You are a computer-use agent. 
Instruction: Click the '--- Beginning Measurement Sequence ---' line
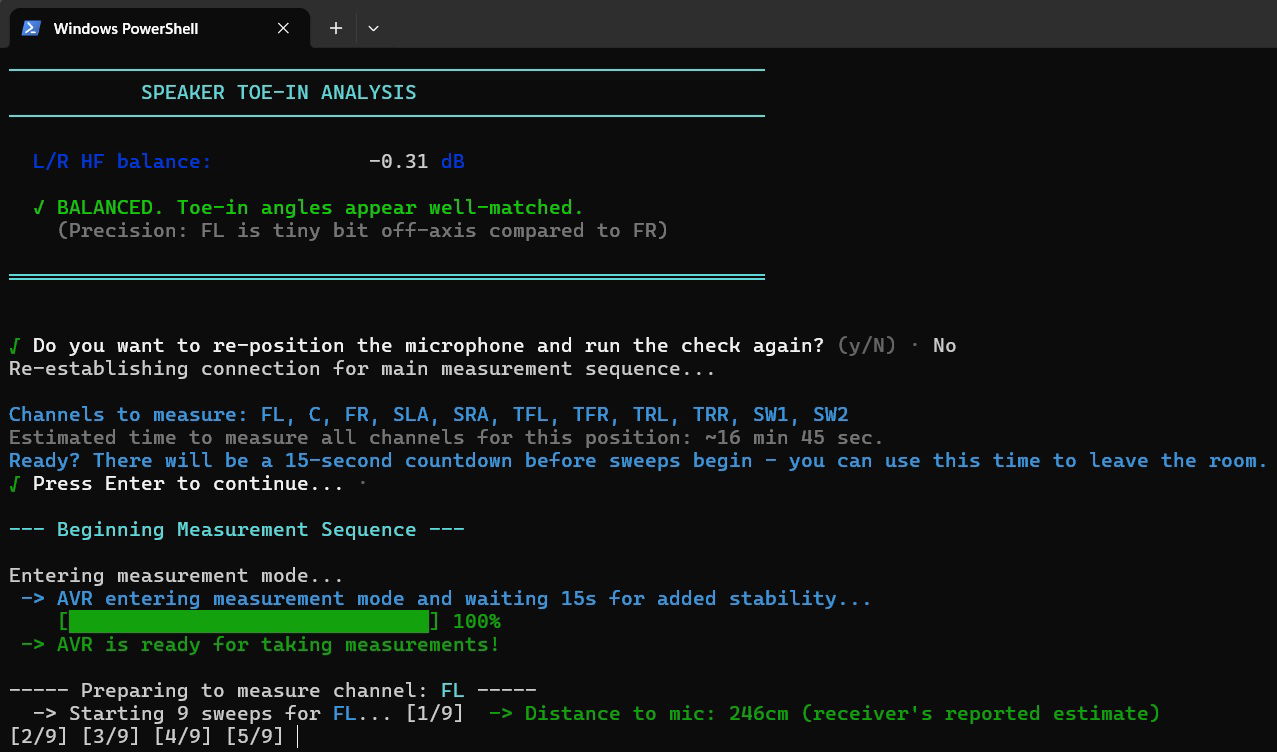236,530
